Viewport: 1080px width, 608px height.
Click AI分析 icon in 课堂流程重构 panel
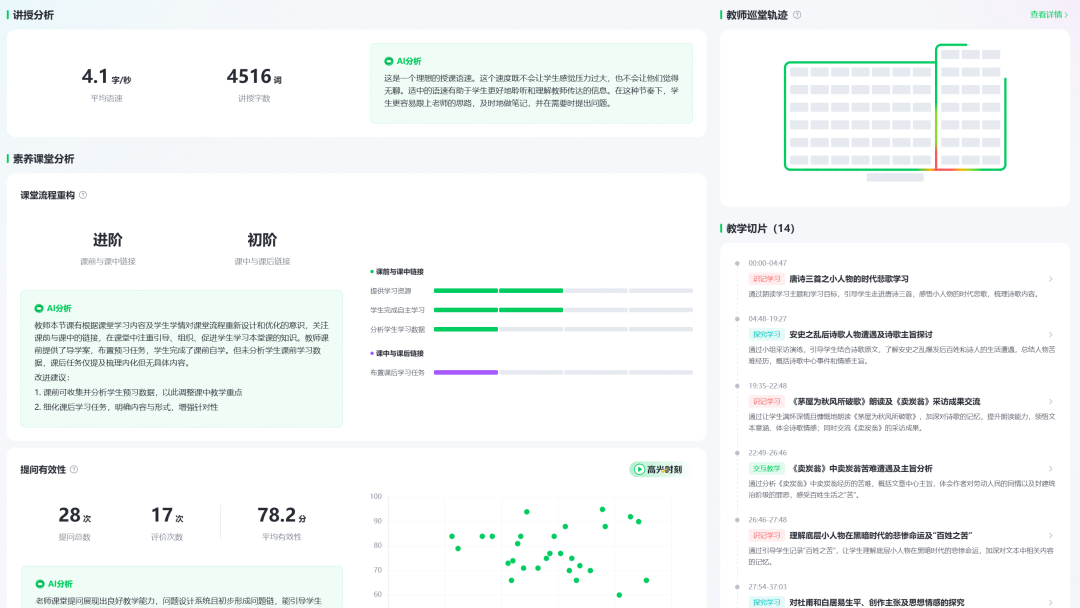[39, 308]
